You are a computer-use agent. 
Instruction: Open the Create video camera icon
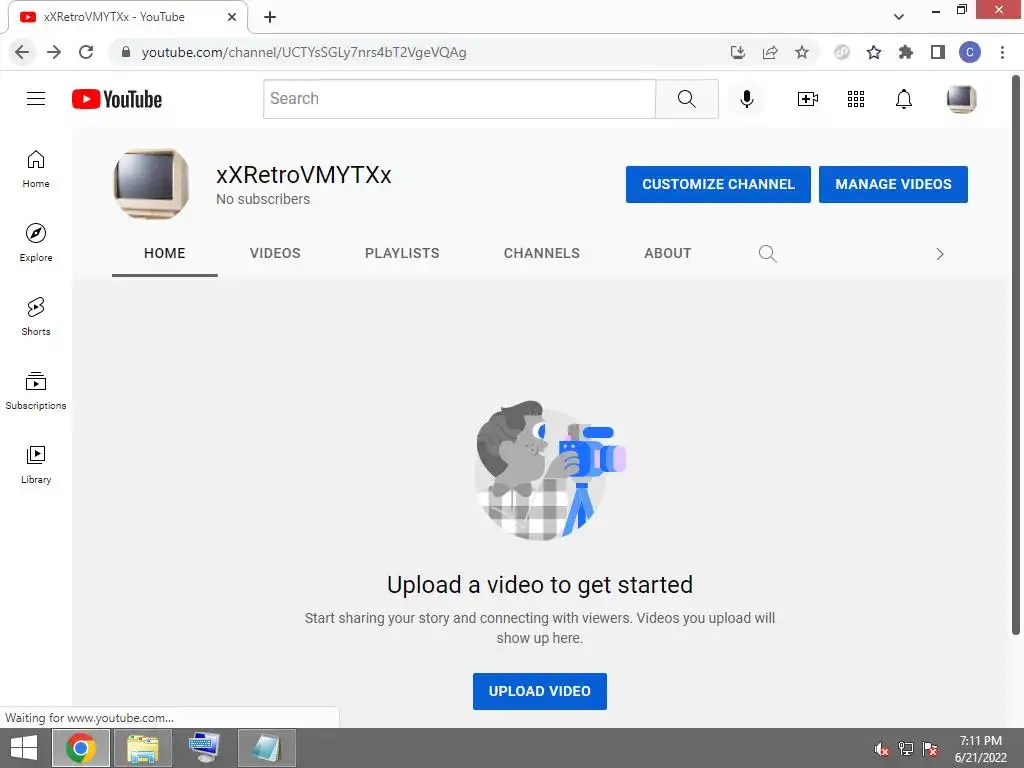[808, 99]
